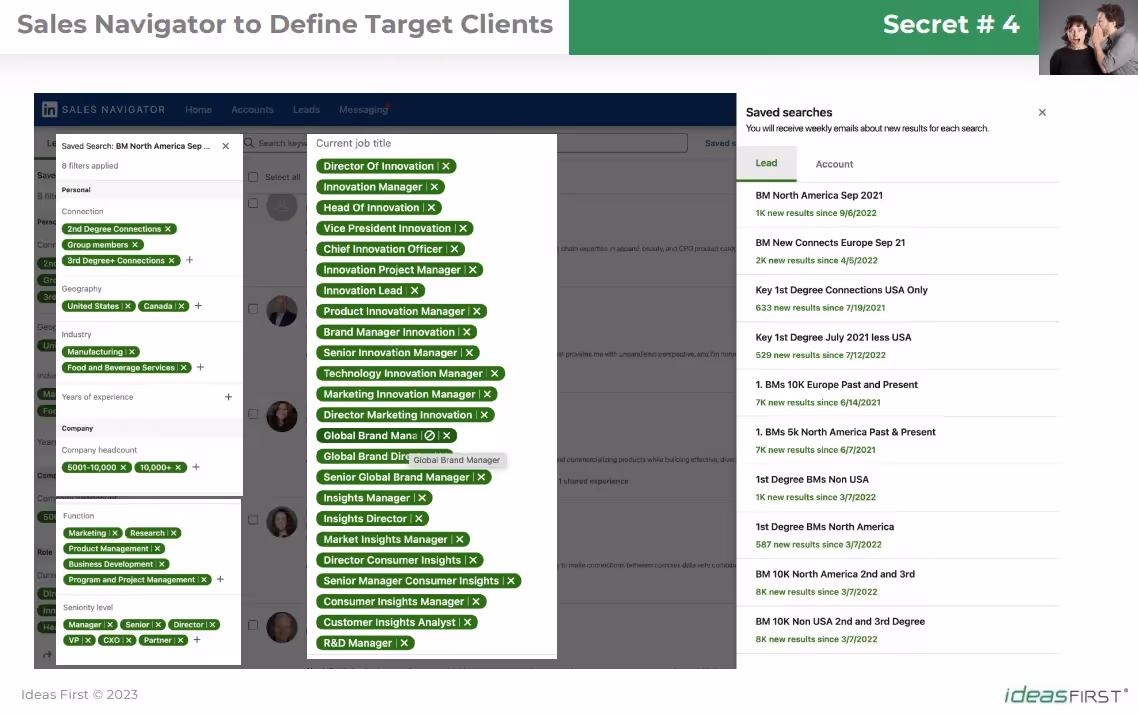Check the fourth lead result checkbox
Screen dimensions: 1138x715
tap(253, 520)
